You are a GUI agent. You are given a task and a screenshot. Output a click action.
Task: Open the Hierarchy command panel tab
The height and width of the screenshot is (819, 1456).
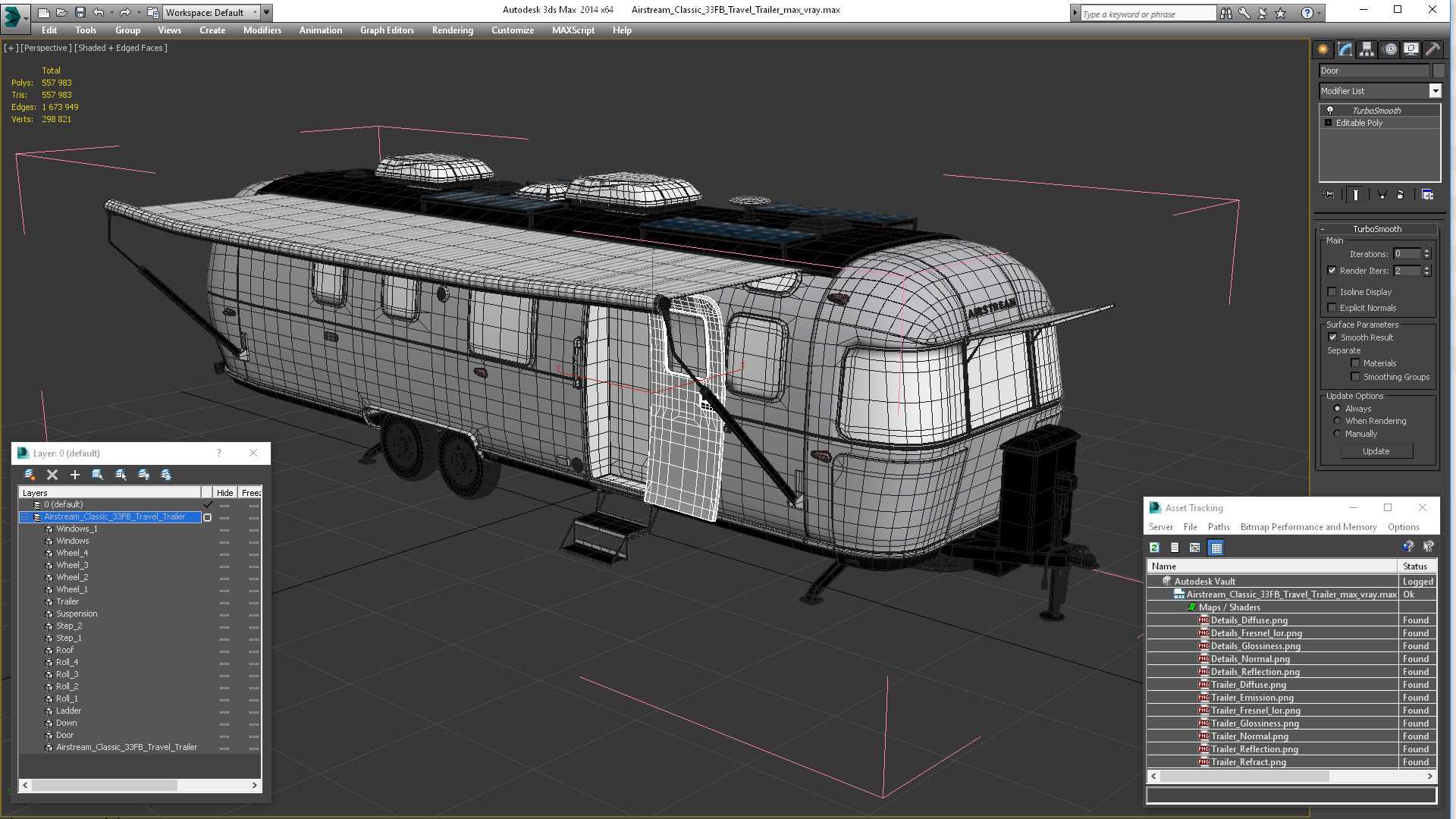click(x=1367, y=49)
